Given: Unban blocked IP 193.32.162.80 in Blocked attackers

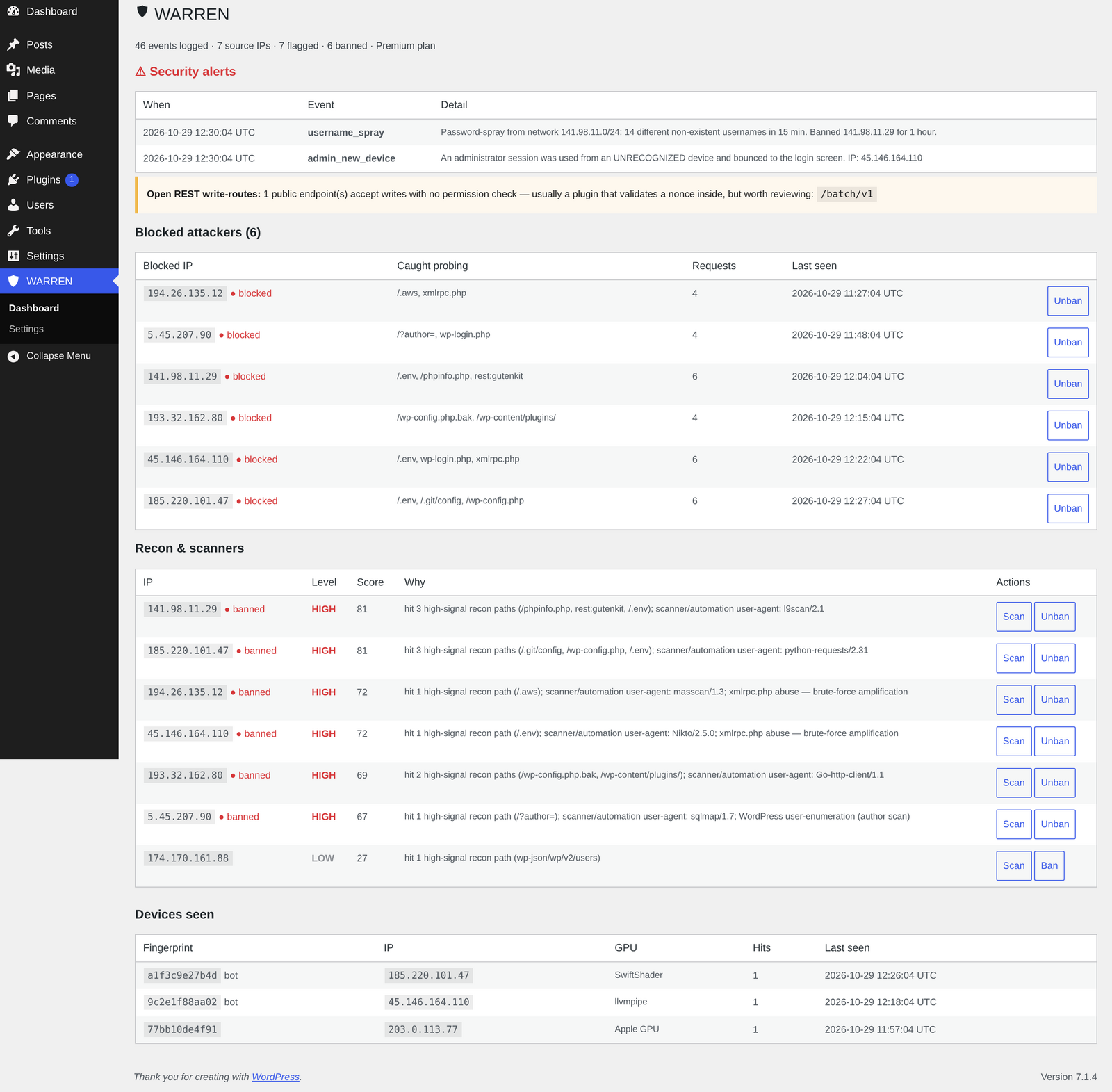Looking at the screenshot, I should pyautogui.click(x=1068, y=425).
